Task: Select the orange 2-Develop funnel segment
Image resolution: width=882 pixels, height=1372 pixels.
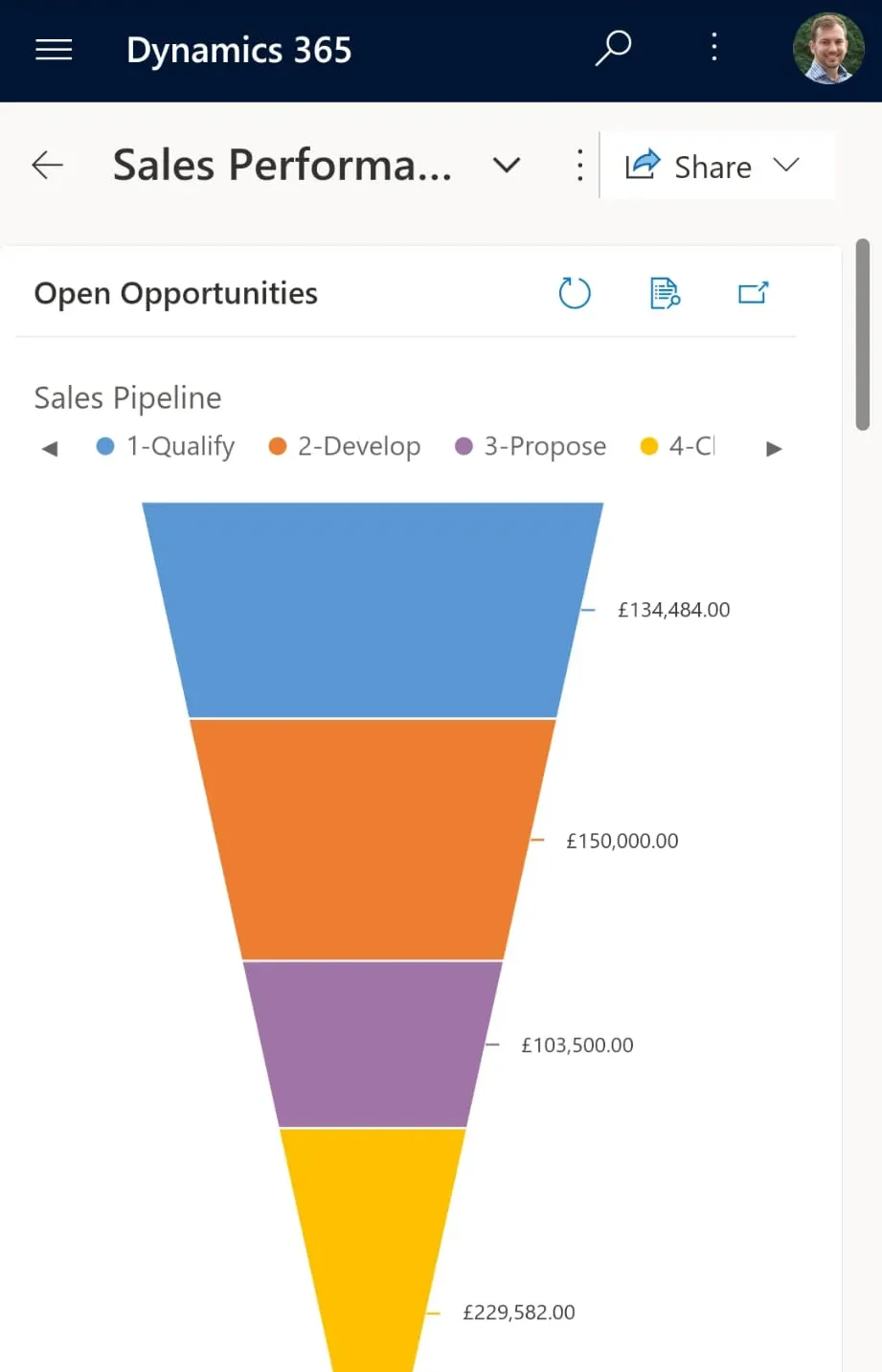Action: [373, 840]
